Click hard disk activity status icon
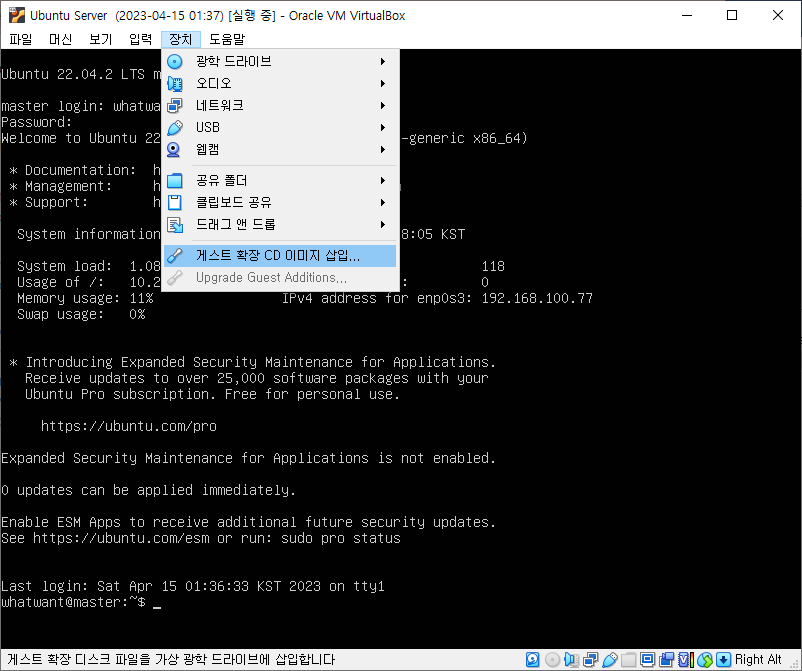The image size is (802, 671). tap(532, 660)
